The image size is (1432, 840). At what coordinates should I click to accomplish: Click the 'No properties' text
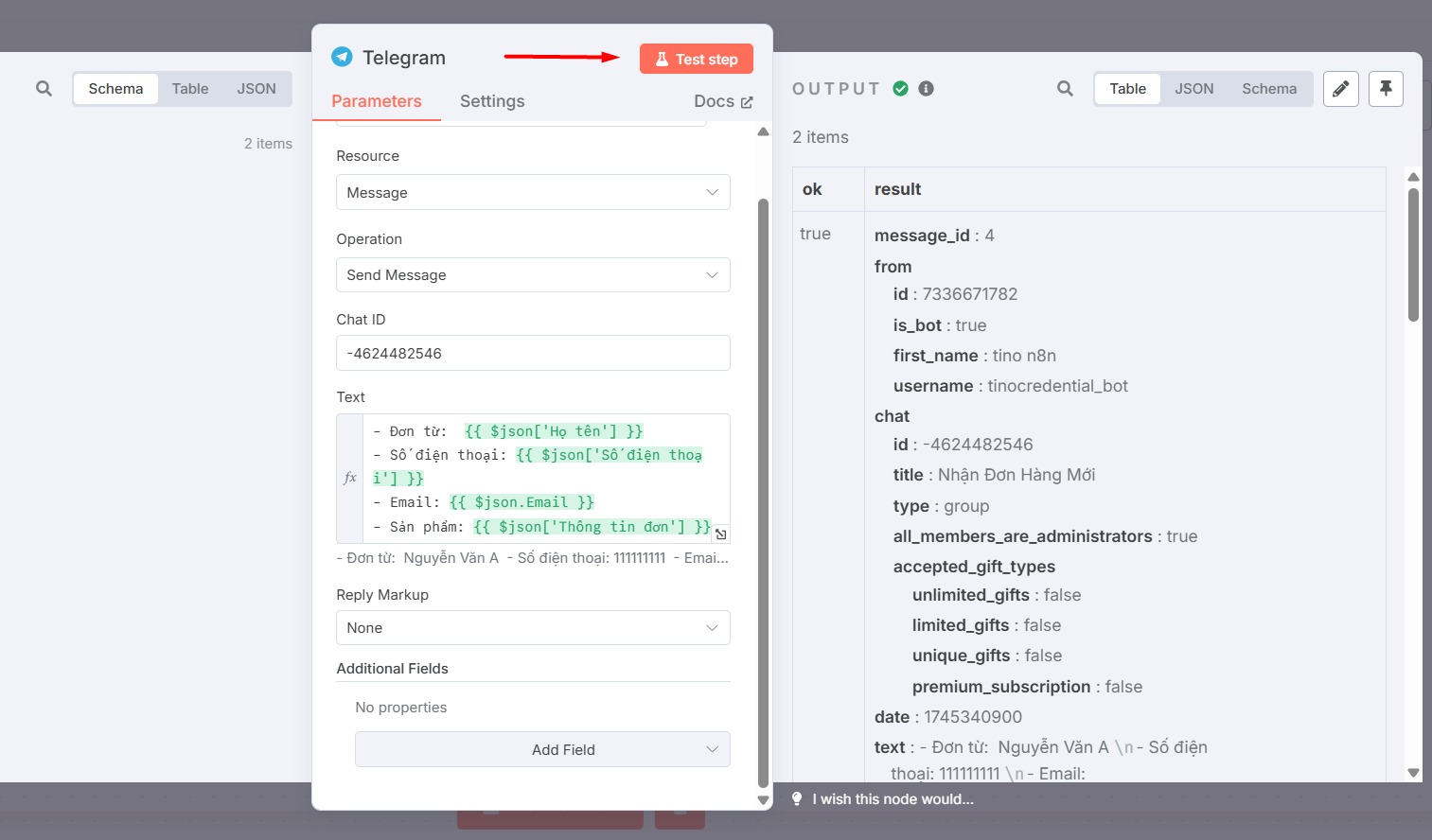coord(401,708)
